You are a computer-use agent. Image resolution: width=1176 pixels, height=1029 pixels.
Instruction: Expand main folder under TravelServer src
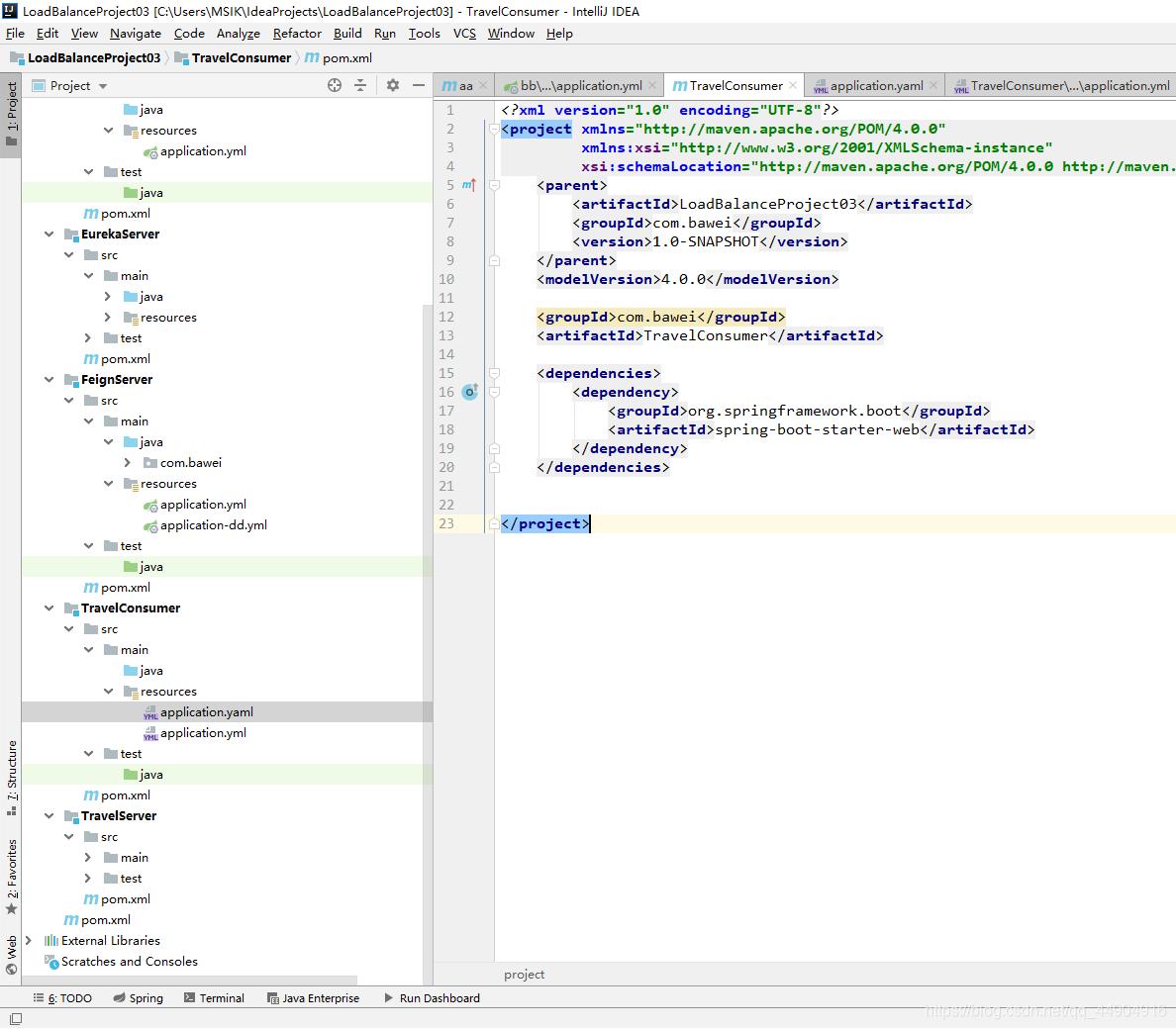(x=88, y=857)
